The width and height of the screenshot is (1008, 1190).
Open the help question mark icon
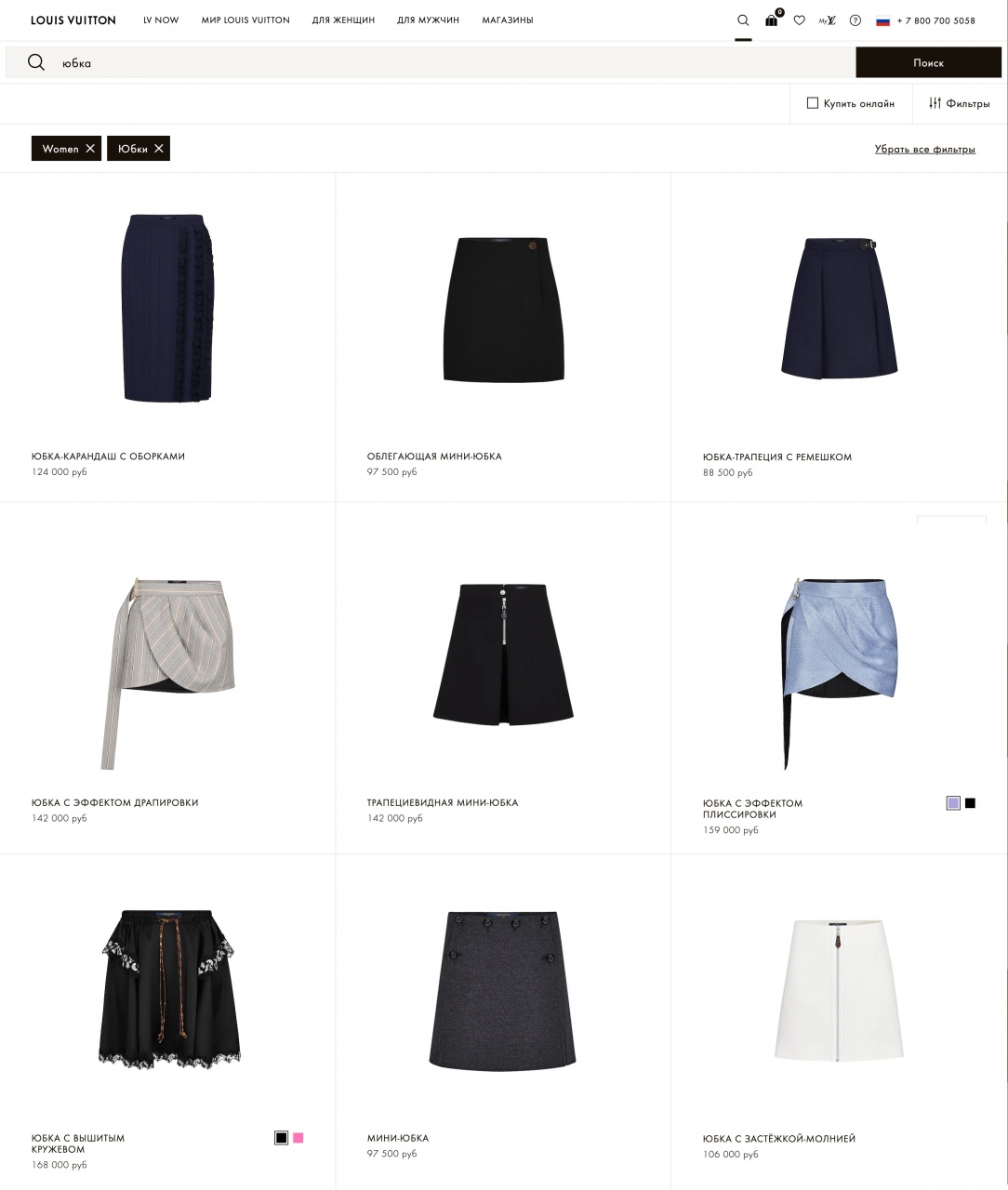pos(855,20)
